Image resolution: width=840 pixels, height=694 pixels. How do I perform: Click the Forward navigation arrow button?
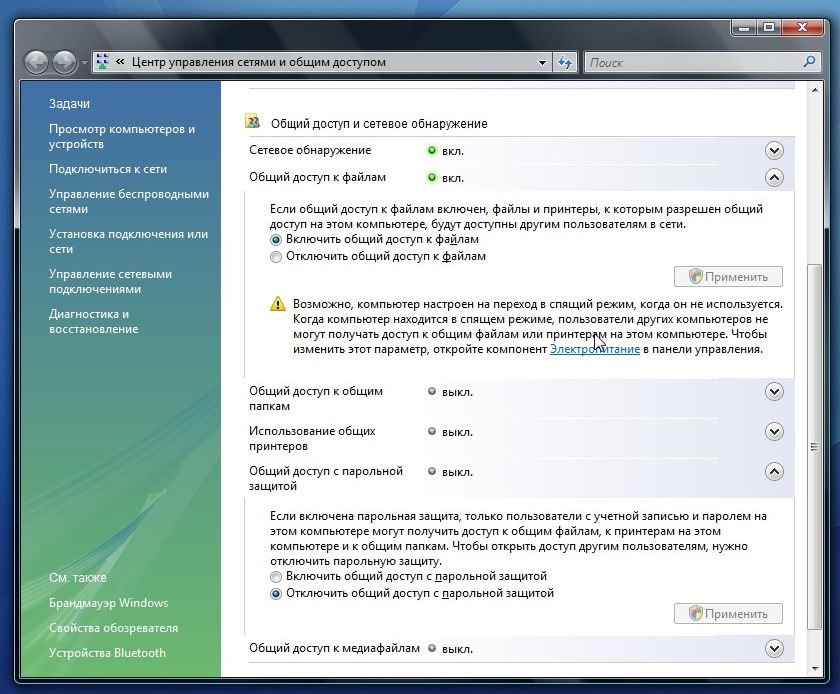[66, 62]
